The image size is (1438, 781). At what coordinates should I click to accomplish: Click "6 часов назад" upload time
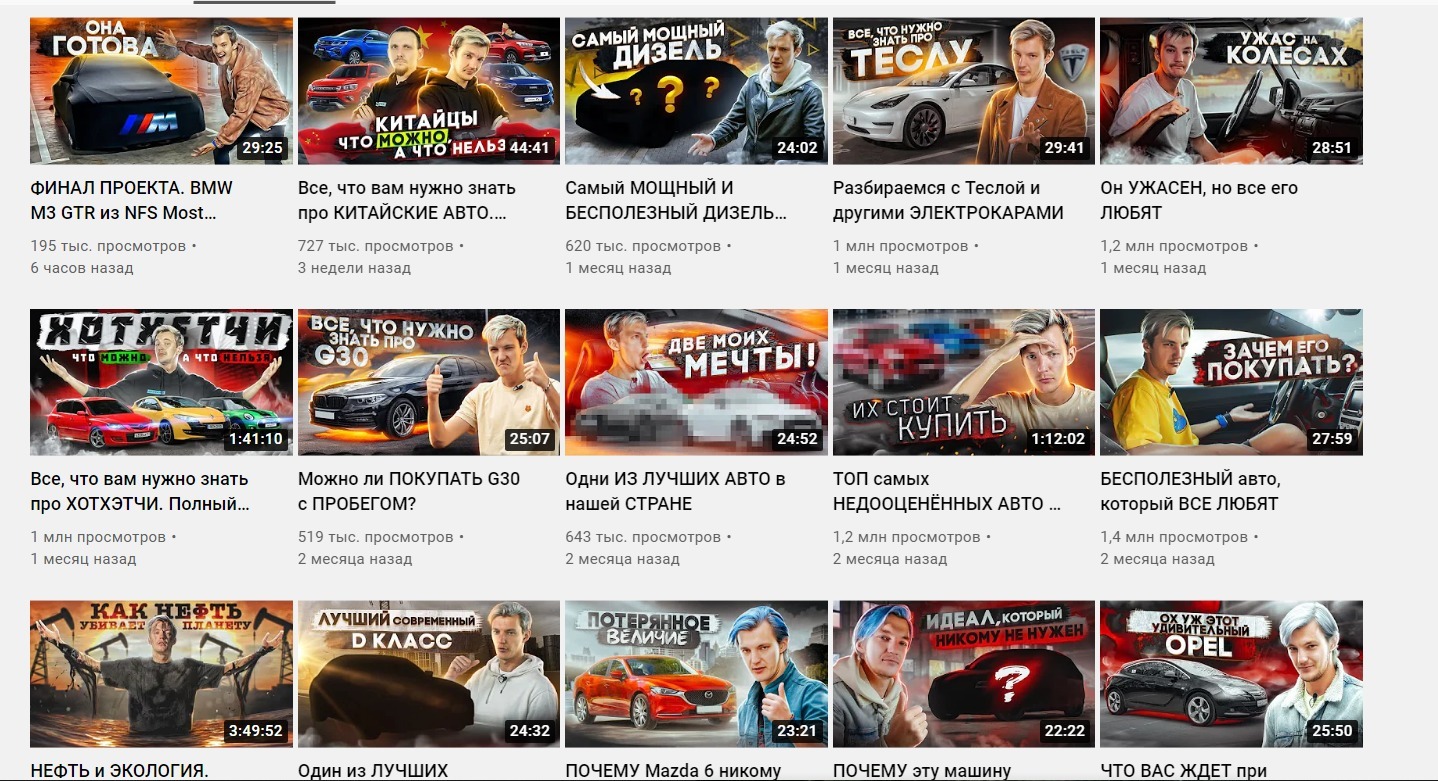pyautogui.click(x=82, y=268)
